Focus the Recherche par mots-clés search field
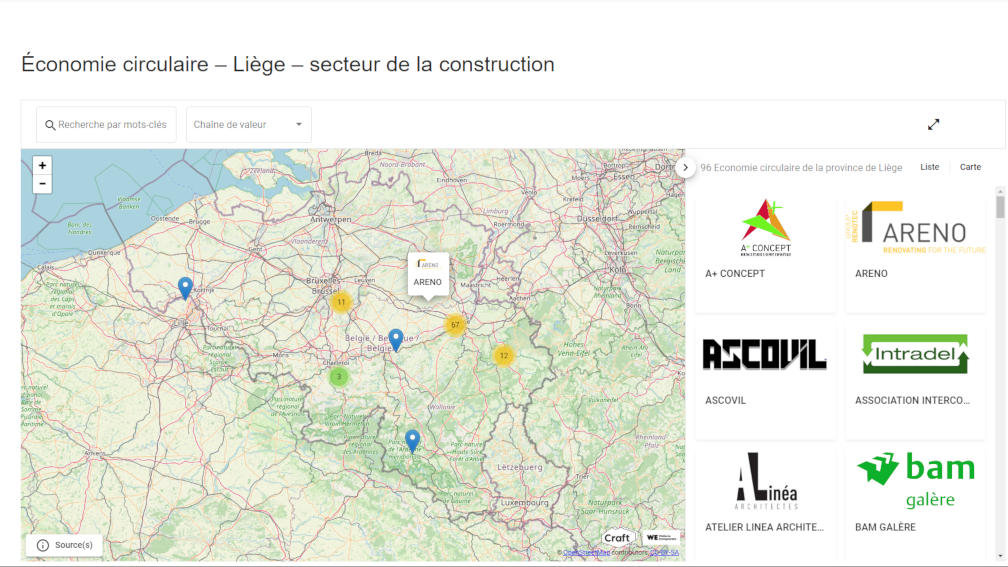This screenshot has width=1008, height=567. click(106, 125)
